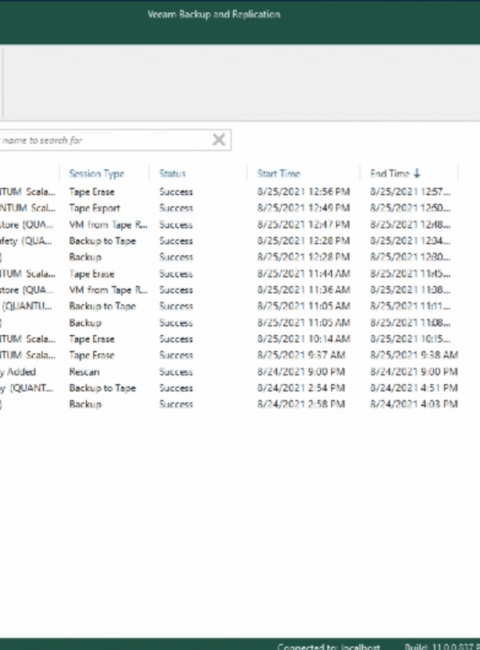Click the 'NTUM Scal...' name cell
480x650 pixels.
(27, 208)
